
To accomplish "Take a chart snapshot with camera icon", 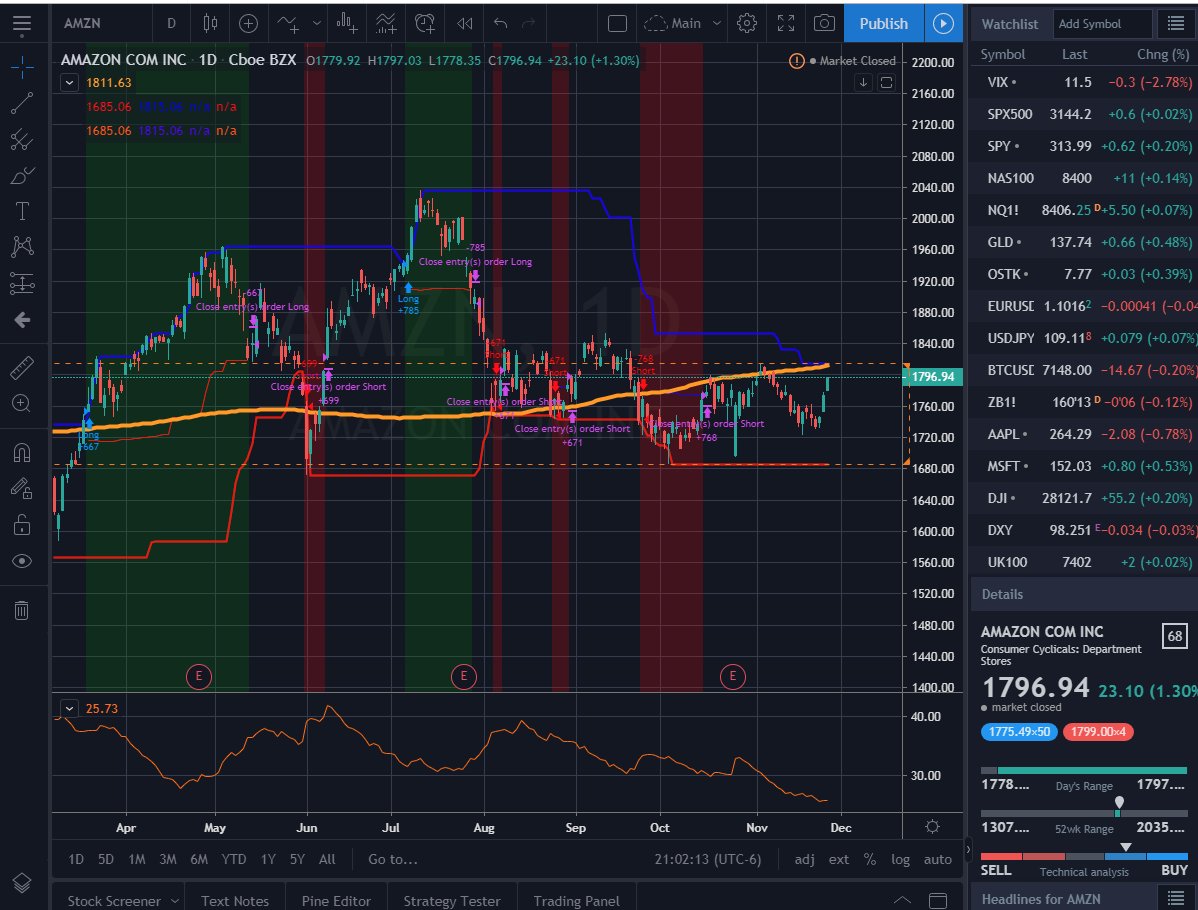I will coord(824,24).
